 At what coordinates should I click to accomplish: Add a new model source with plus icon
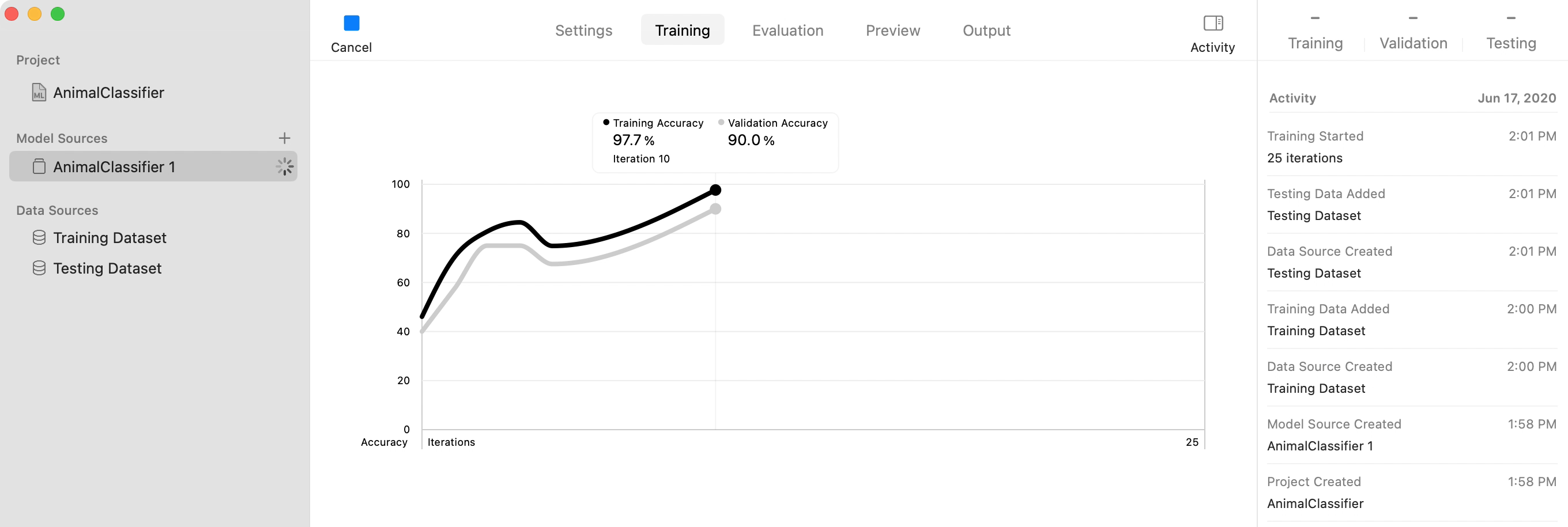[284, 138]
